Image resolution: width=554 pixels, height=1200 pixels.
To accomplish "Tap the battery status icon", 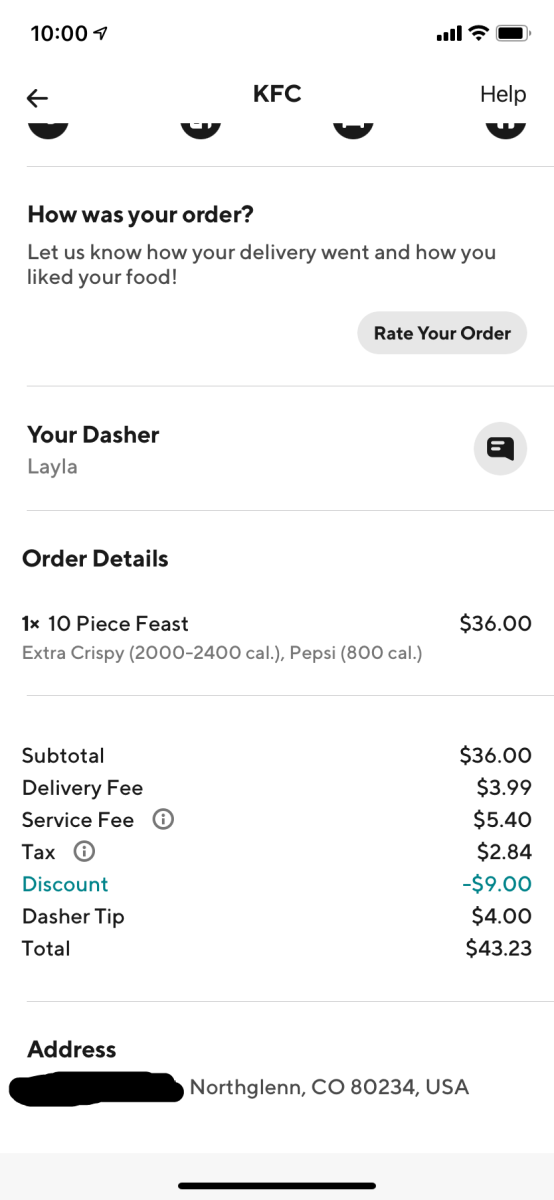I will tap(513, 33).
